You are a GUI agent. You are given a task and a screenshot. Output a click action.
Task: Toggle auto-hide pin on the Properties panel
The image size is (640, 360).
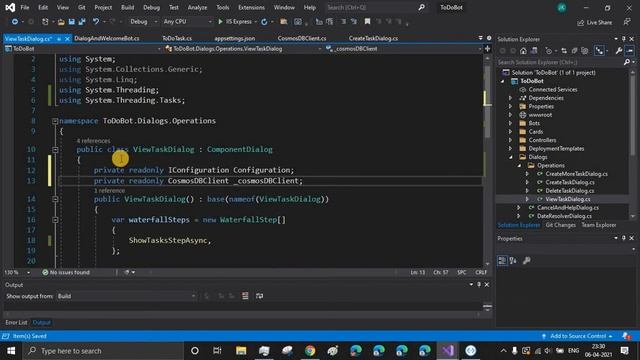(x=624, y=238)
